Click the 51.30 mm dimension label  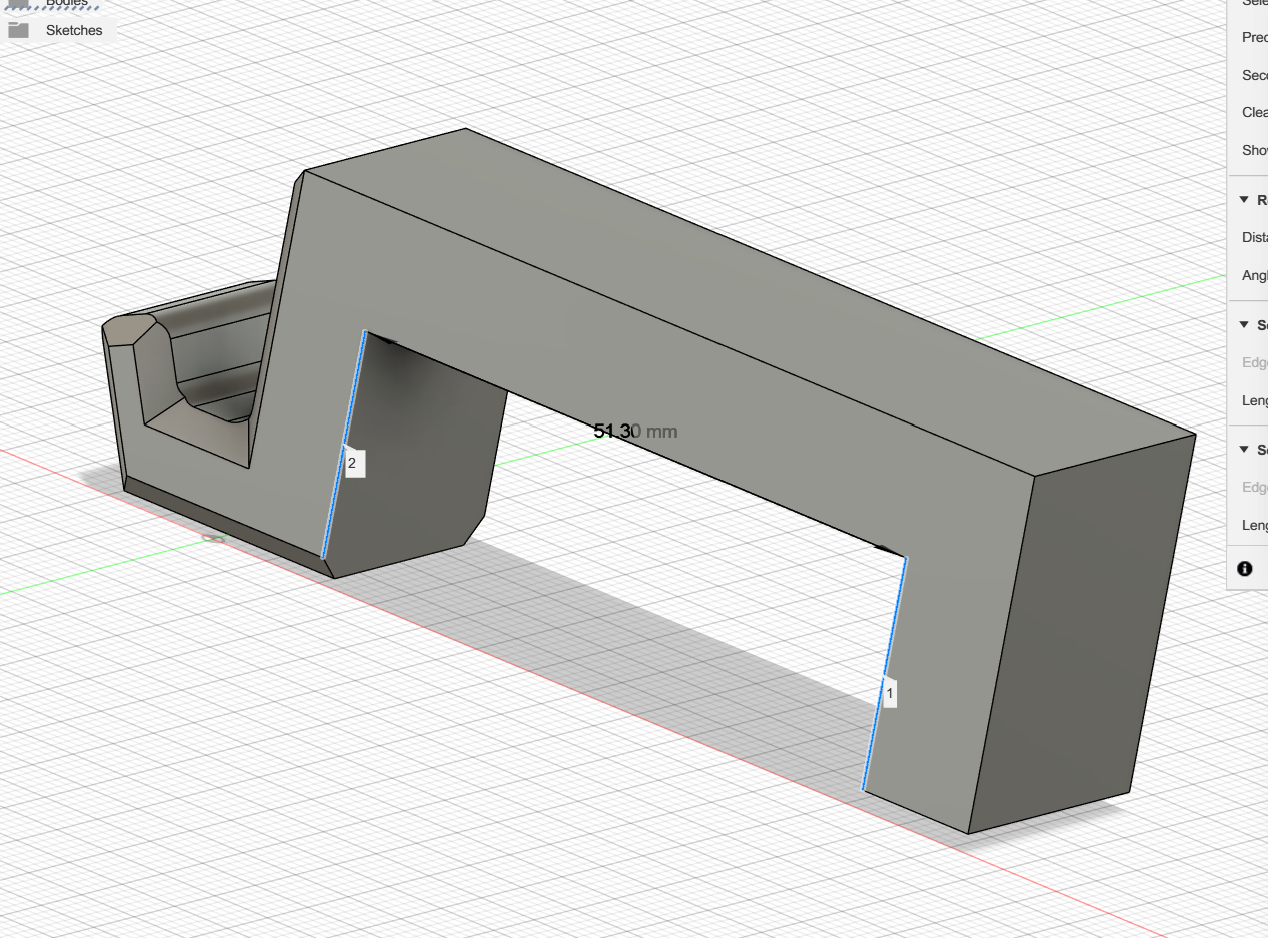[x=635, y=431]
